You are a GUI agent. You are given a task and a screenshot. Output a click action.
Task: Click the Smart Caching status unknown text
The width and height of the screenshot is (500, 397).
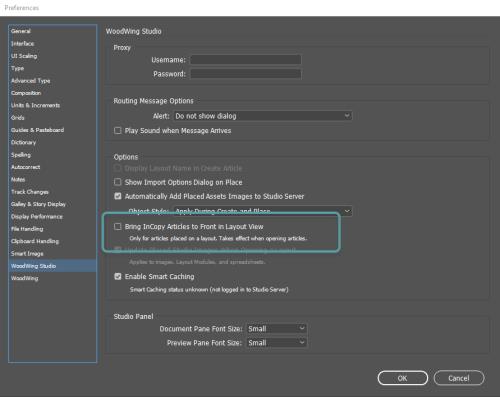point(209,290)
